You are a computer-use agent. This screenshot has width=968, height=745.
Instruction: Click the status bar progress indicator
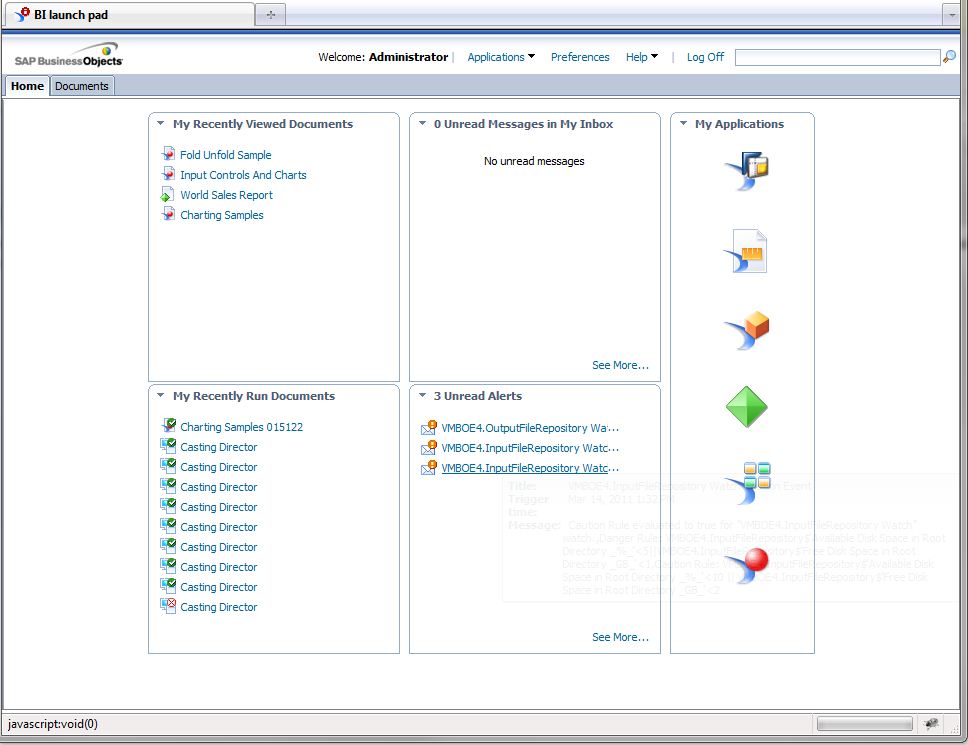pos(864,723)
